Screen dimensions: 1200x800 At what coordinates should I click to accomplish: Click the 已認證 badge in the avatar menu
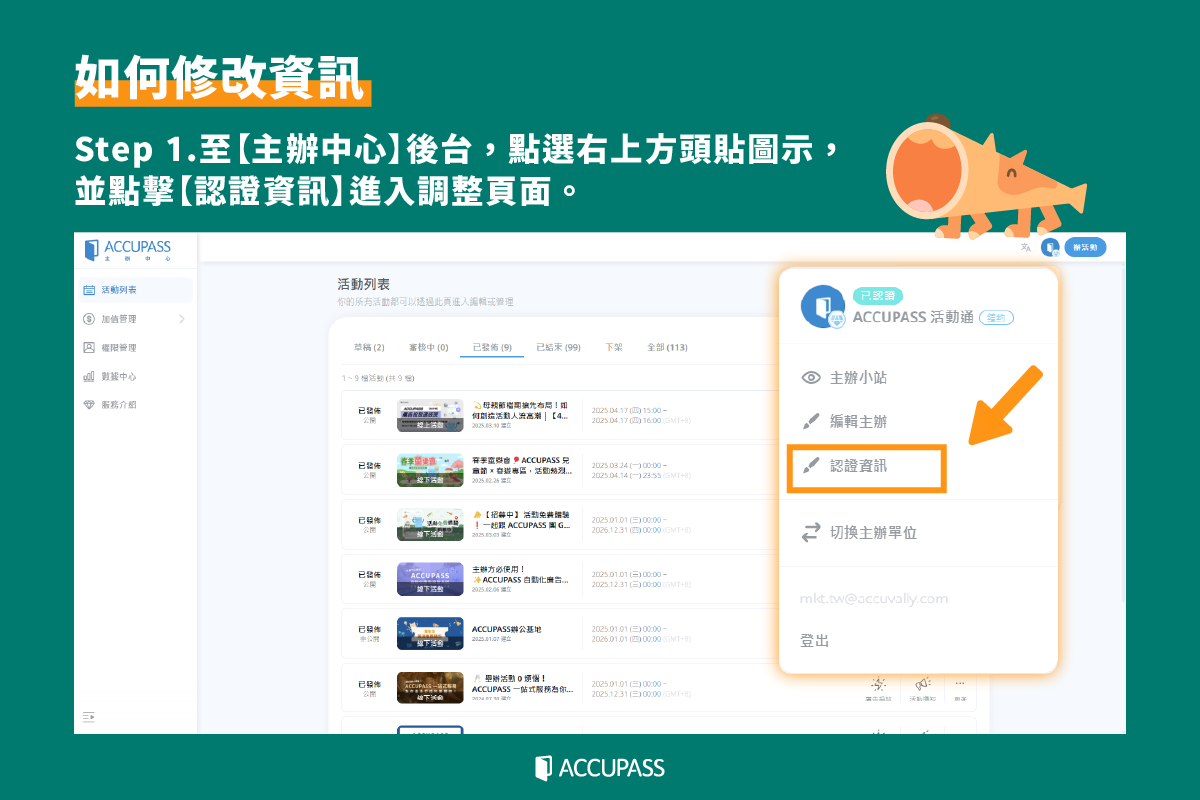tap(878, 296)
